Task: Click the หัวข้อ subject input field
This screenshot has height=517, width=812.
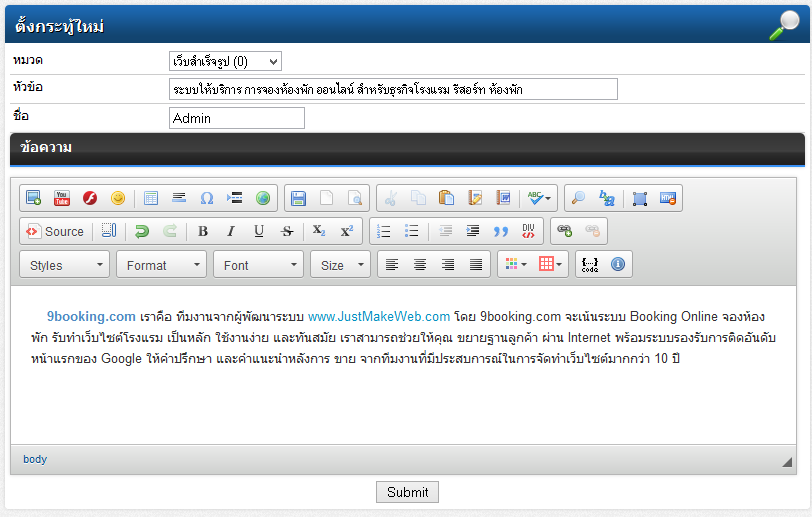Action: [x=393, y=89]
